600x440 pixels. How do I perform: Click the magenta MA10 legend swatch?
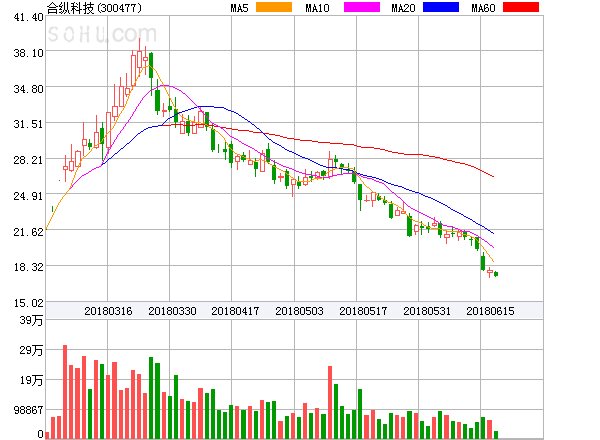(360, 8)
